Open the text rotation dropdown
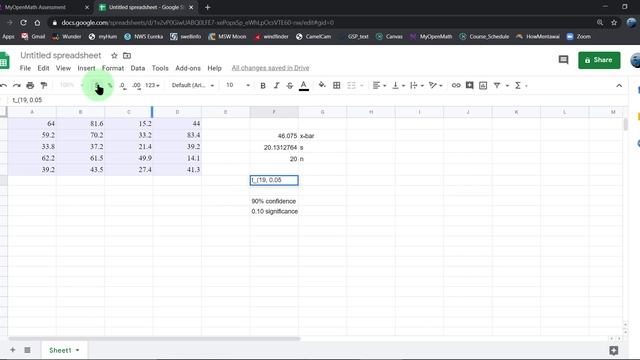This screenshot has width=640, height=360. (x=436, y=85)
